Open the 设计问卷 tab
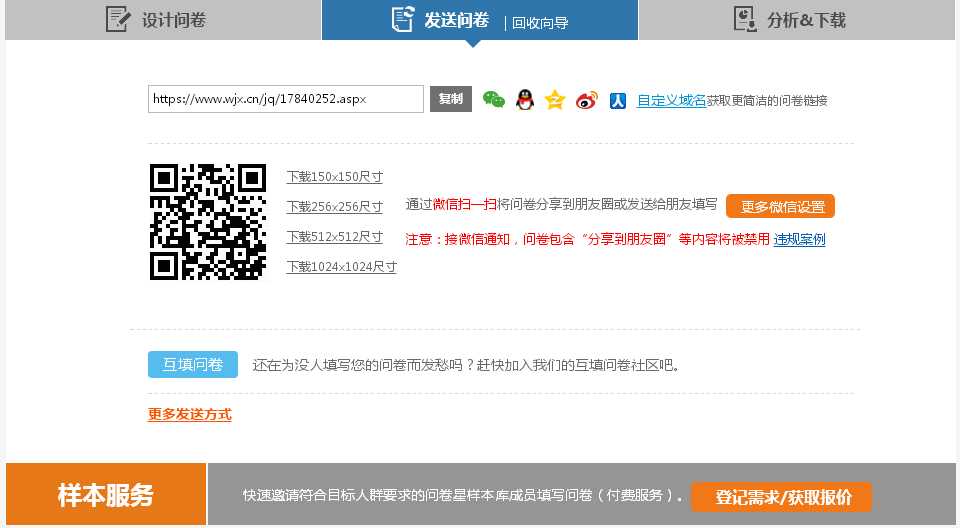Image resolution: width=960 pixels, height=528 pixels. [163, 20]
